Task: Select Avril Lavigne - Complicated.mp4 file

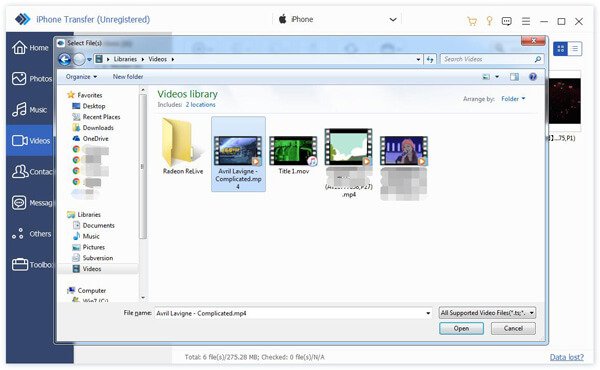Action: [238, 154]
